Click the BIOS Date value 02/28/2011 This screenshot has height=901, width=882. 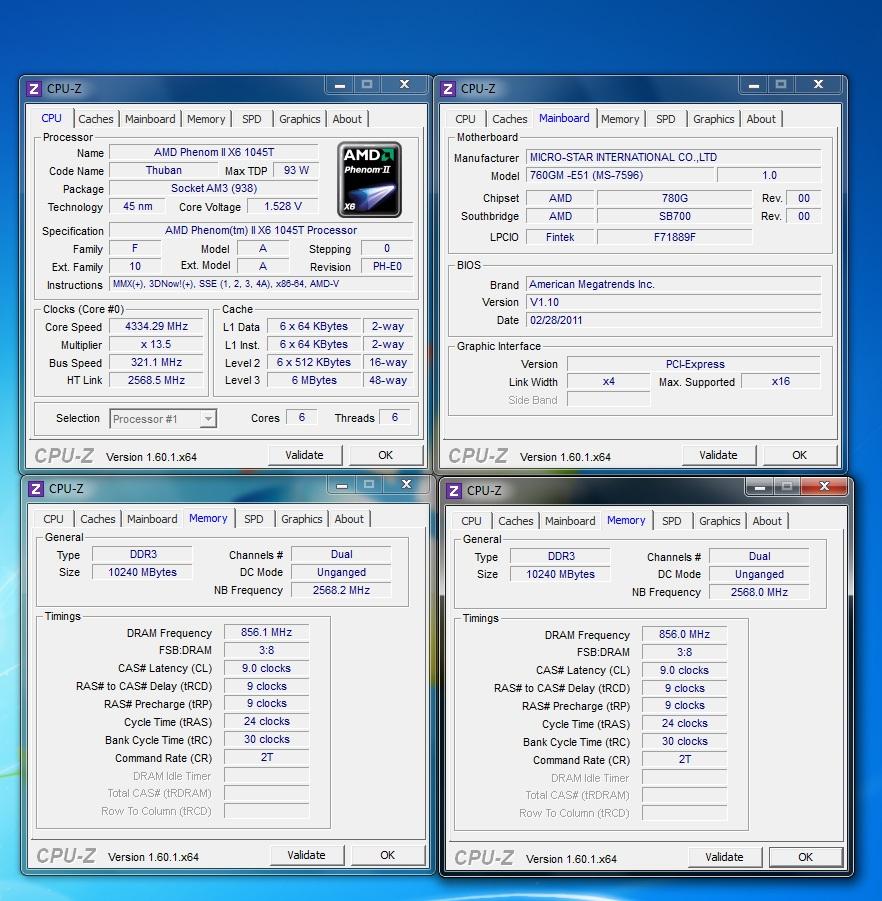pos(673,320)
